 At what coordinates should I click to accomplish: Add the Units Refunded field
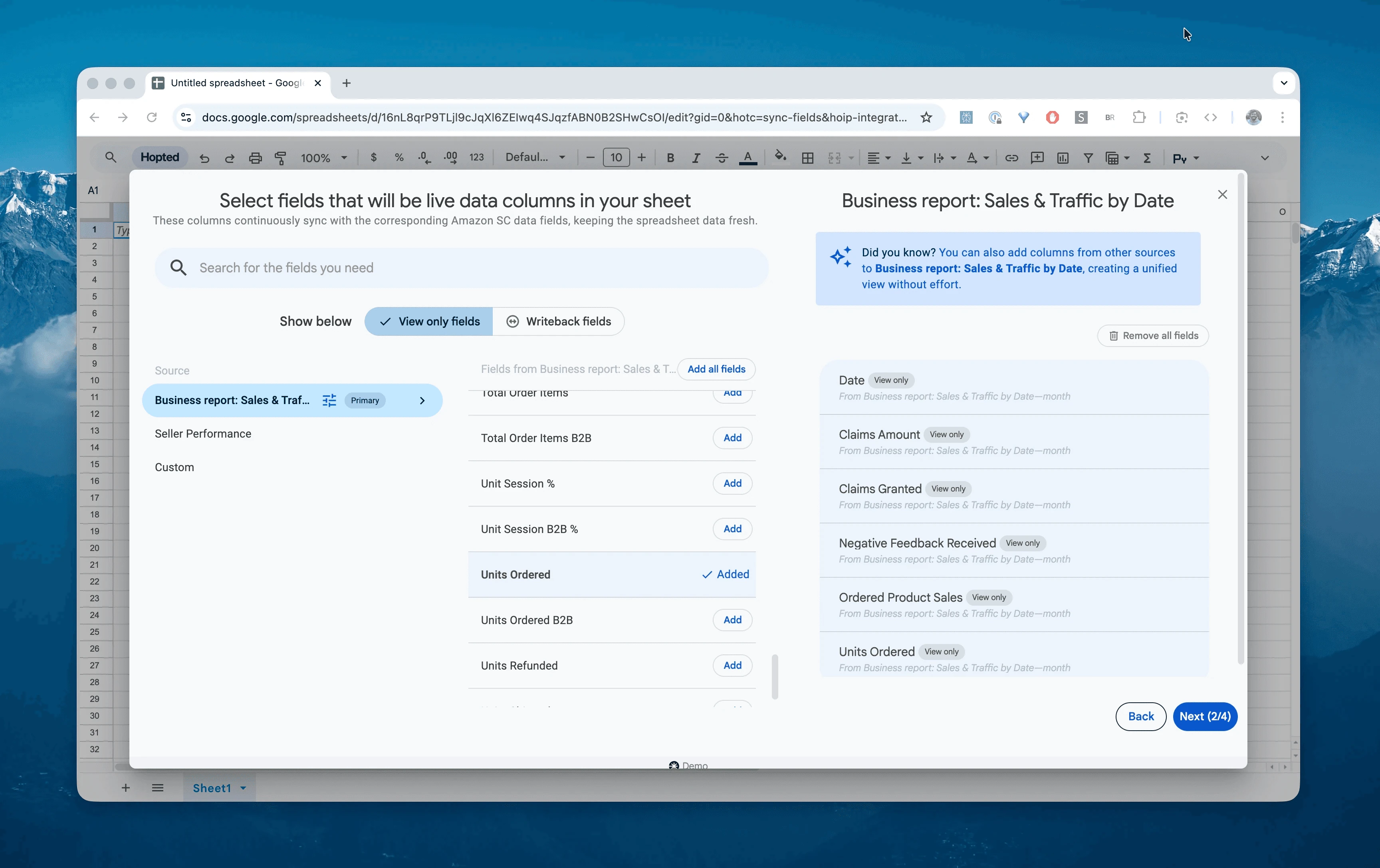coord(732,665)
